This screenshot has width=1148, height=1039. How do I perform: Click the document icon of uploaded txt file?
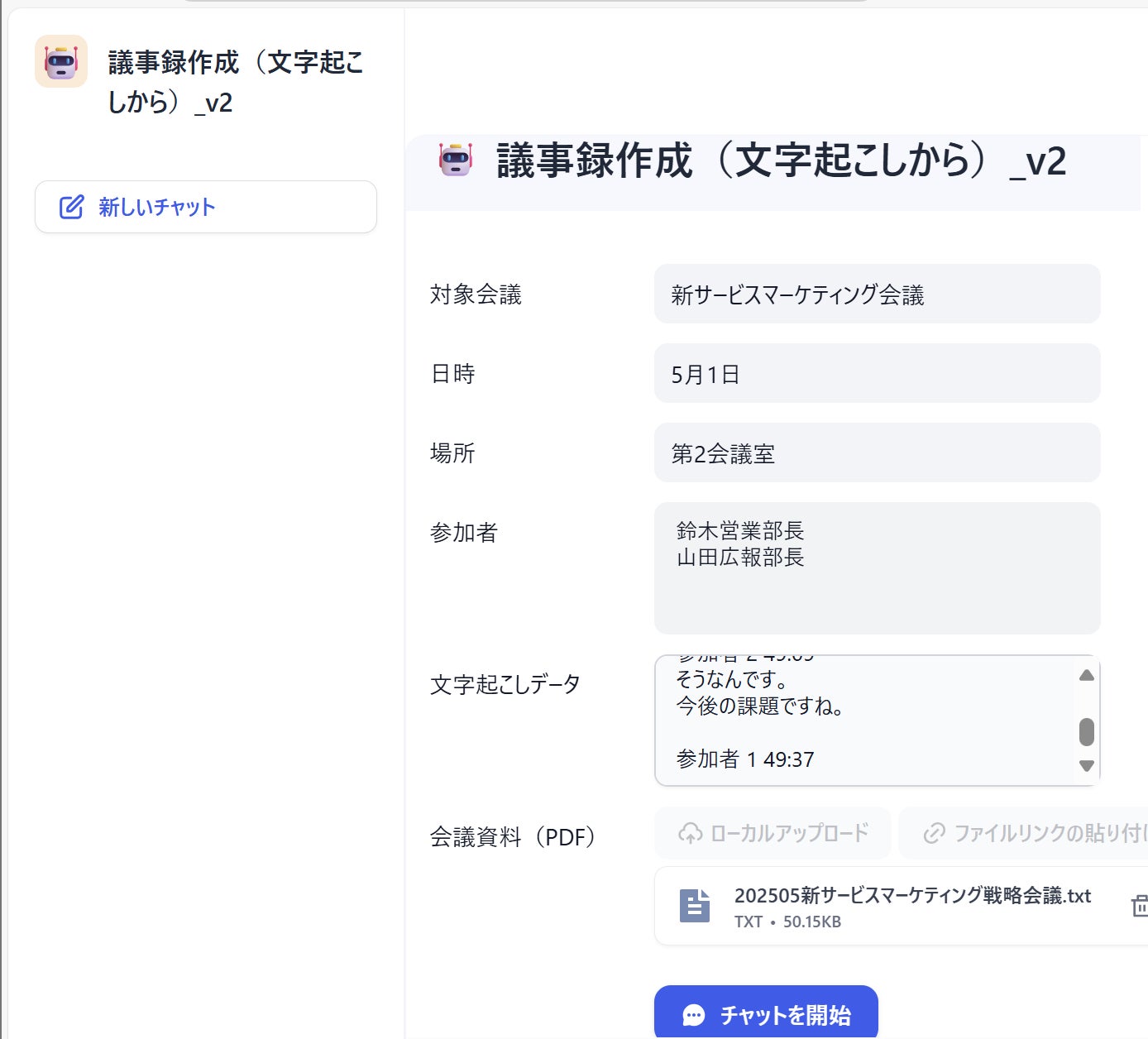click(x=694, y=906)
